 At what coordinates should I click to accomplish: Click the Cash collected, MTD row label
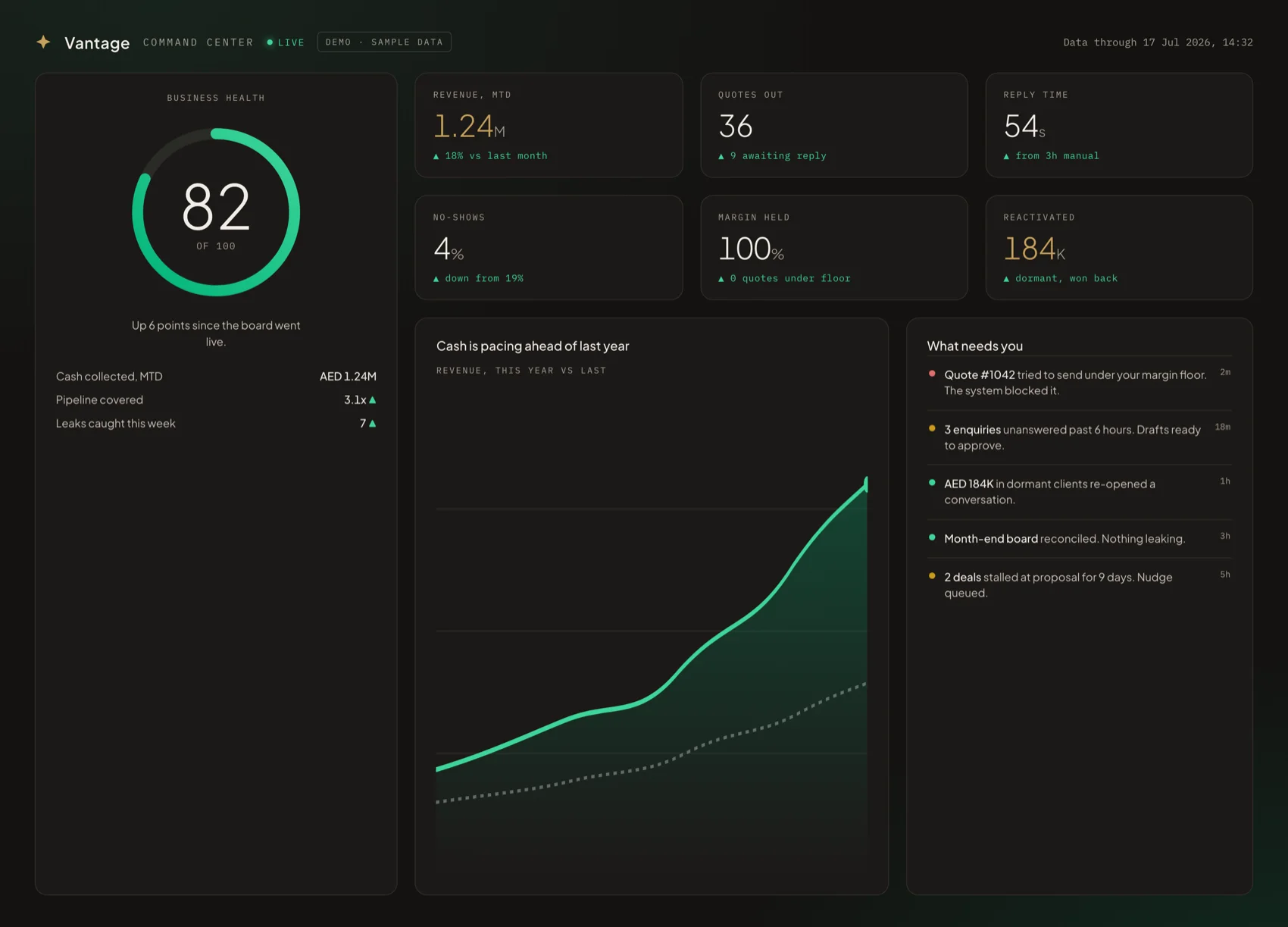109,377
